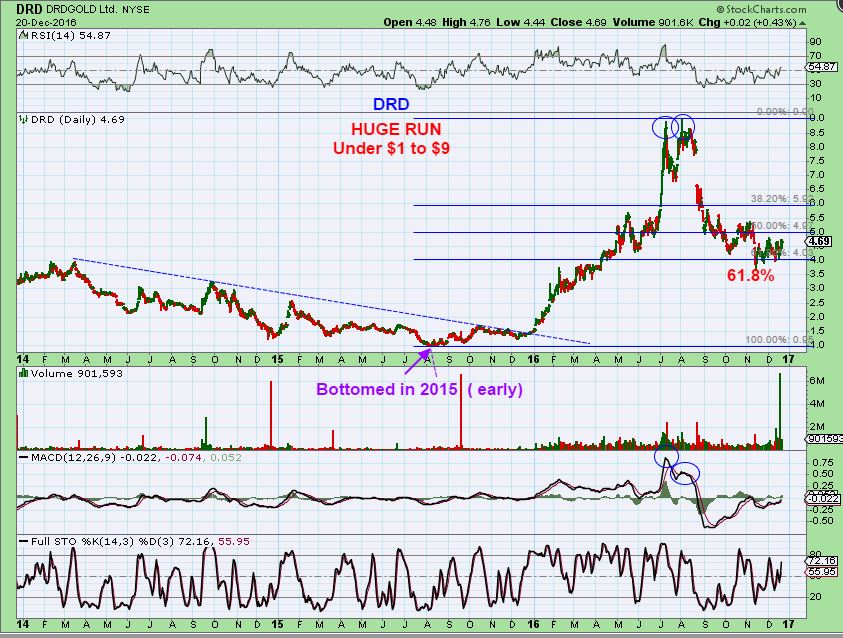Click the 4M volume axis label
The image size is (843, 638).
(817, 404)
